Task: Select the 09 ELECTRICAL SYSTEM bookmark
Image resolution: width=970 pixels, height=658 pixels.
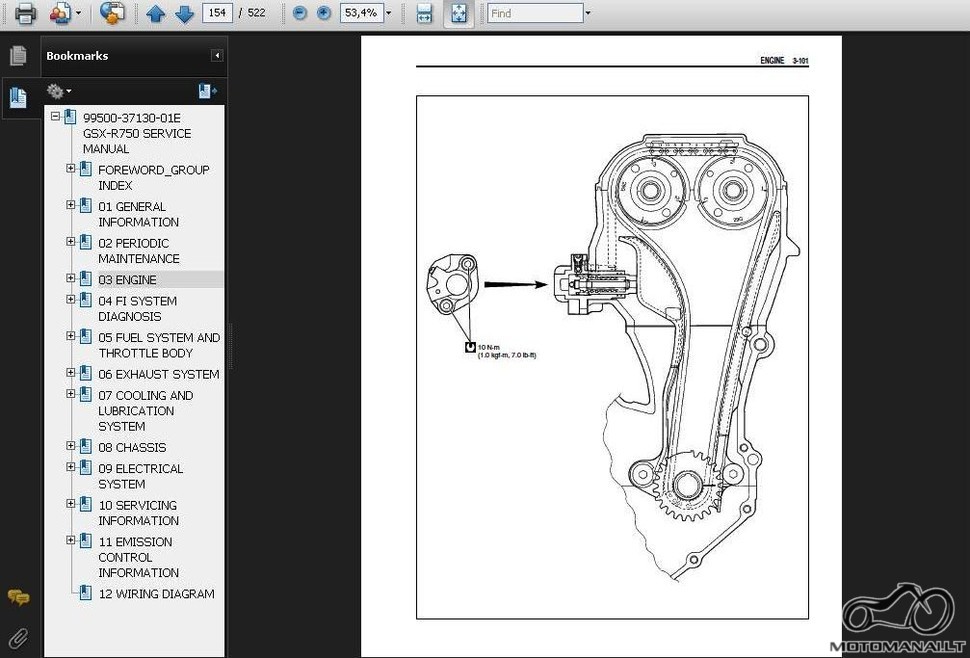Action: pos(140,476)
